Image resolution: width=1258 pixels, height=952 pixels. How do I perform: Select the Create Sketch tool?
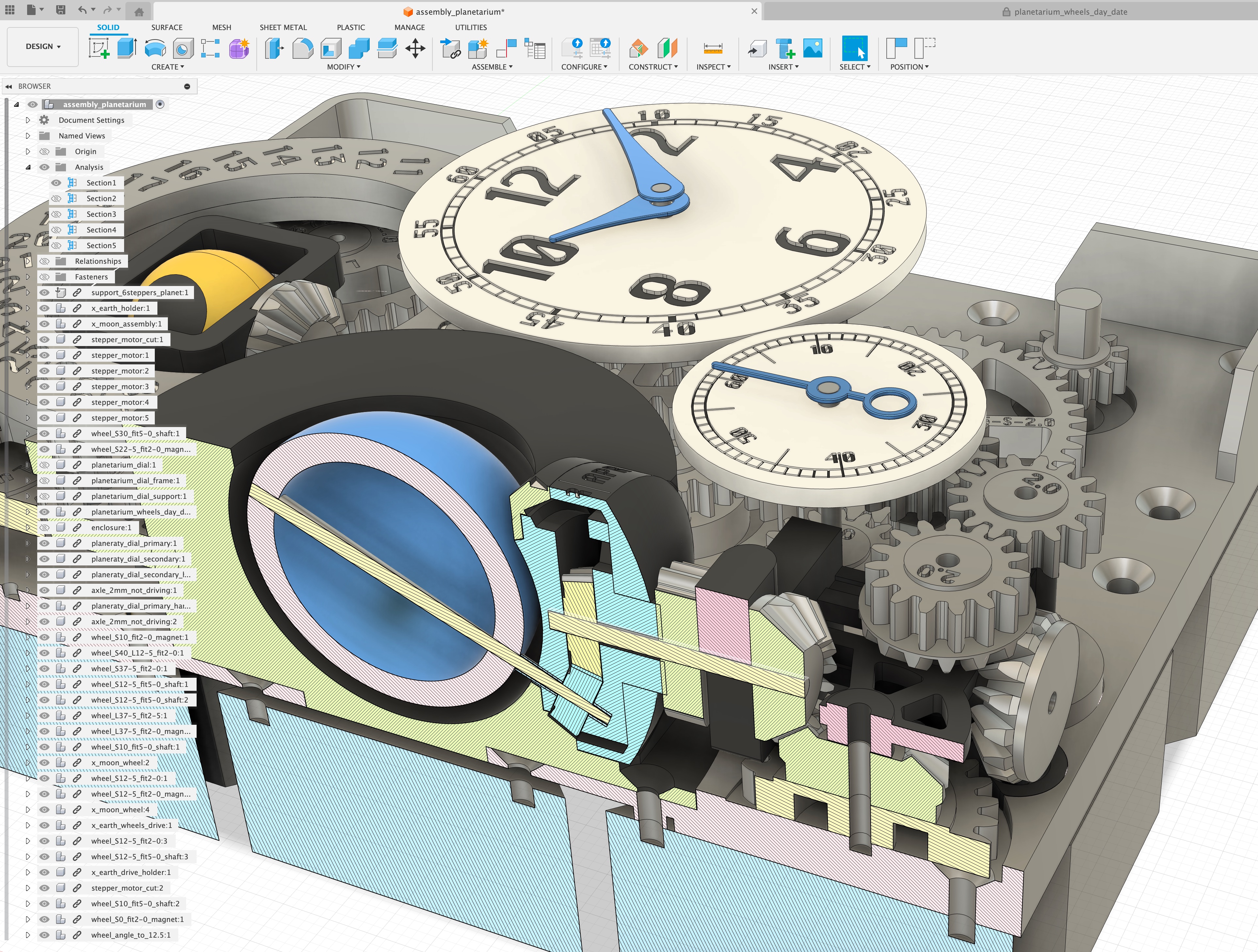point(99,48)
